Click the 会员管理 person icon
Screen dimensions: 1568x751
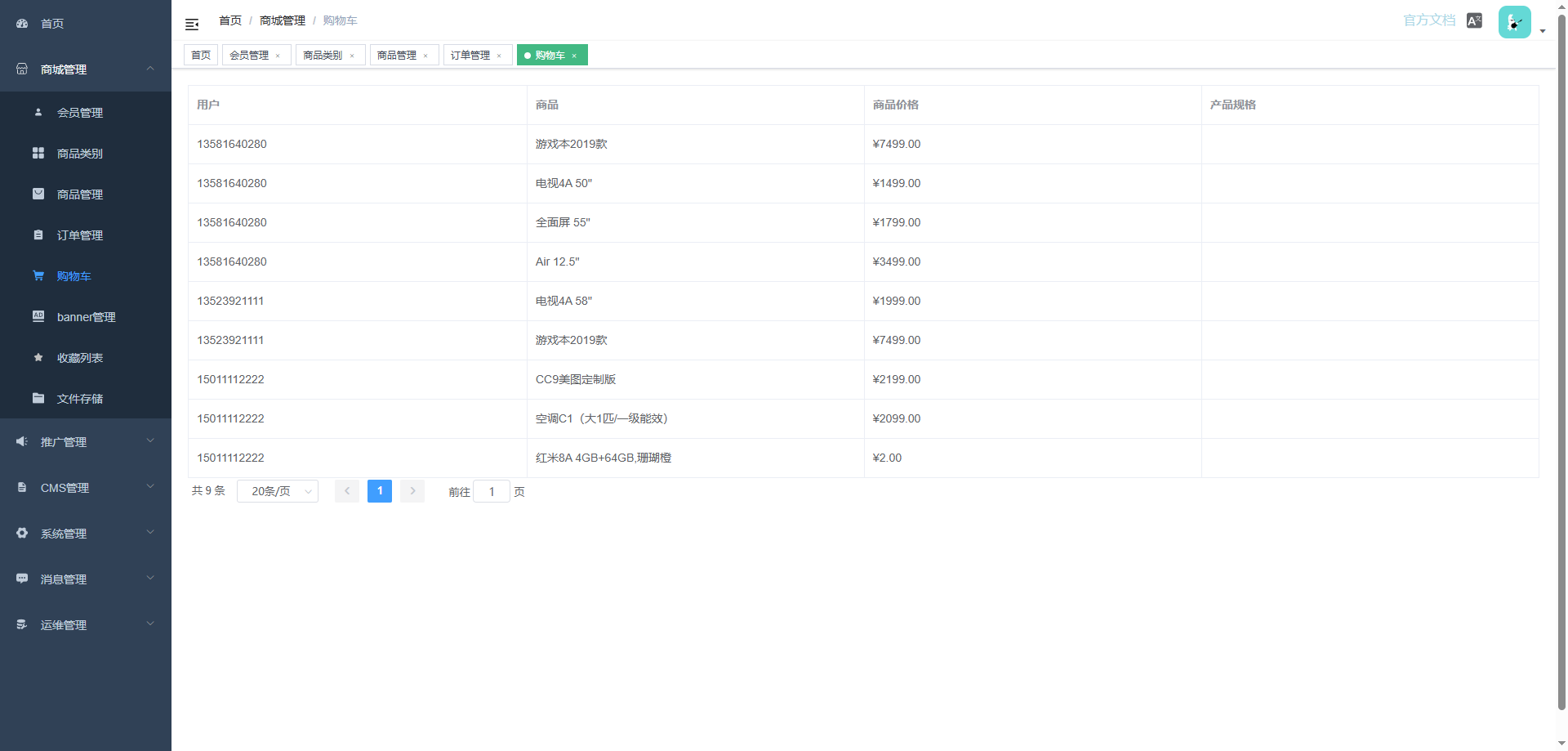[x=38, y=113]
